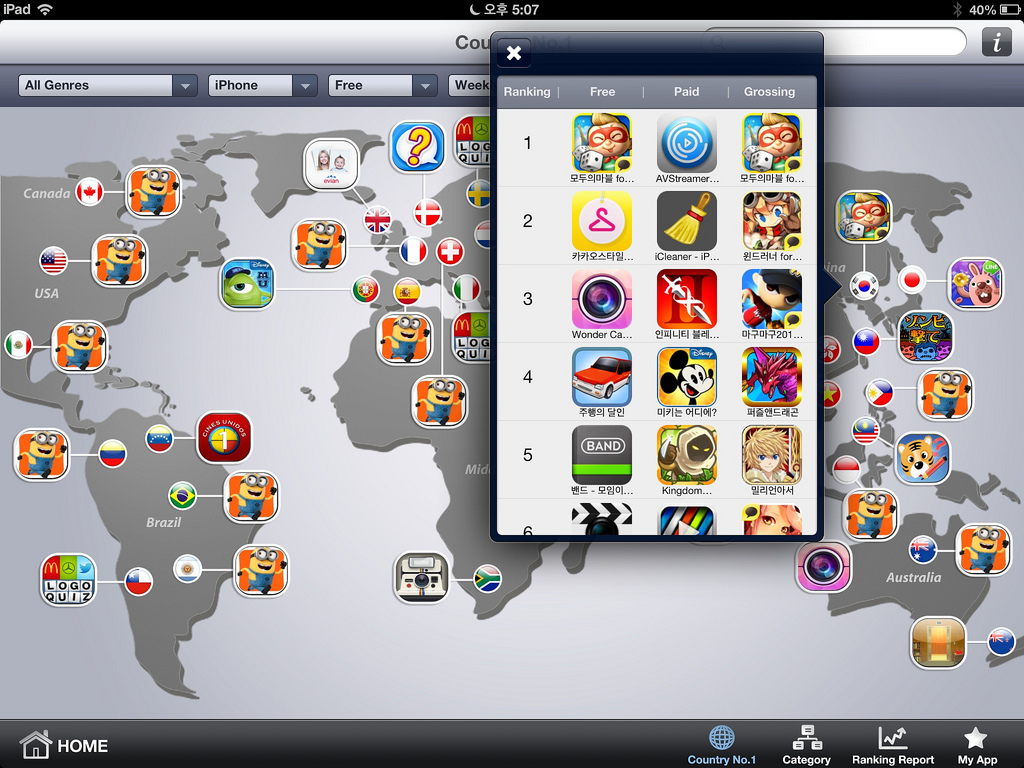Select the Free column header
Image resolution: width=1024 pixels, height=768 pixels.
602,92
